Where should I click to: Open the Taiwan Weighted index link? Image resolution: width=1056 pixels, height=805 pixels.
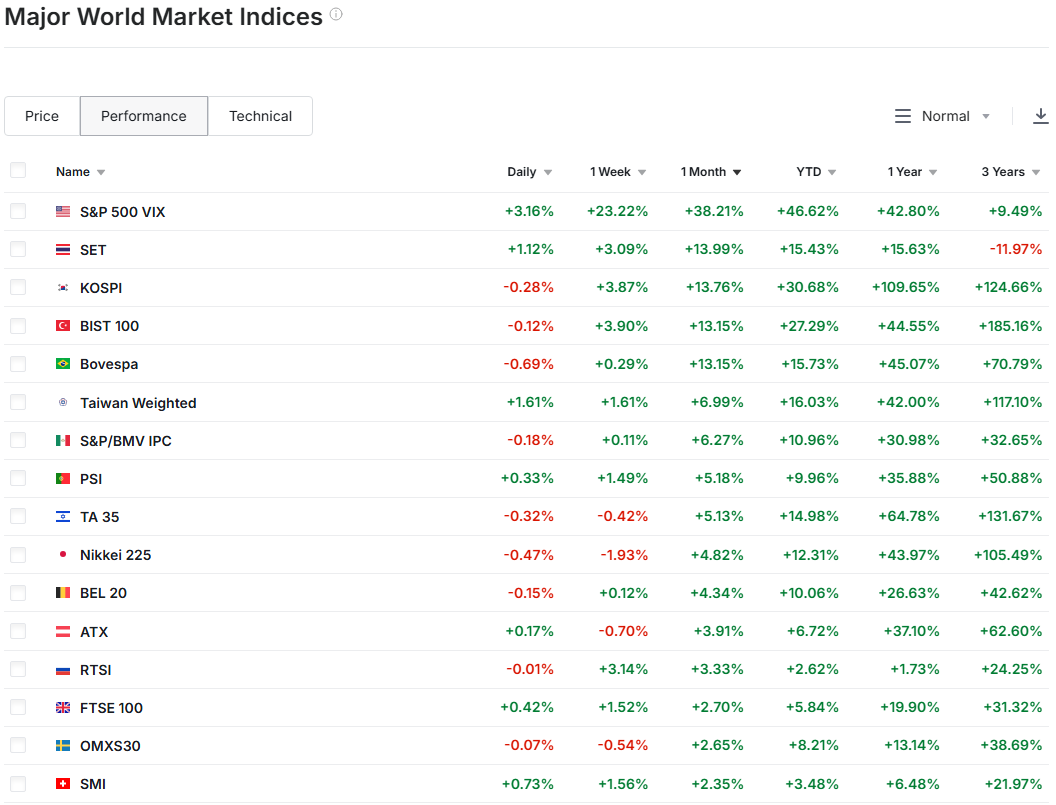tap(138, 403)
